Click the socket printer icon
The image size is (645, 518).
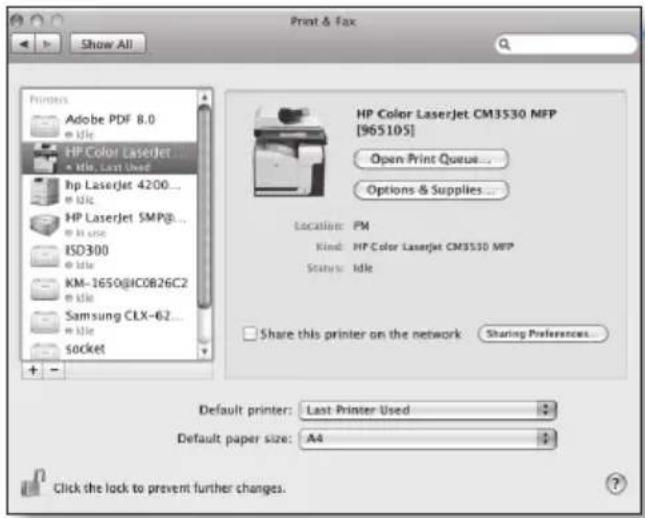[44, 351]
